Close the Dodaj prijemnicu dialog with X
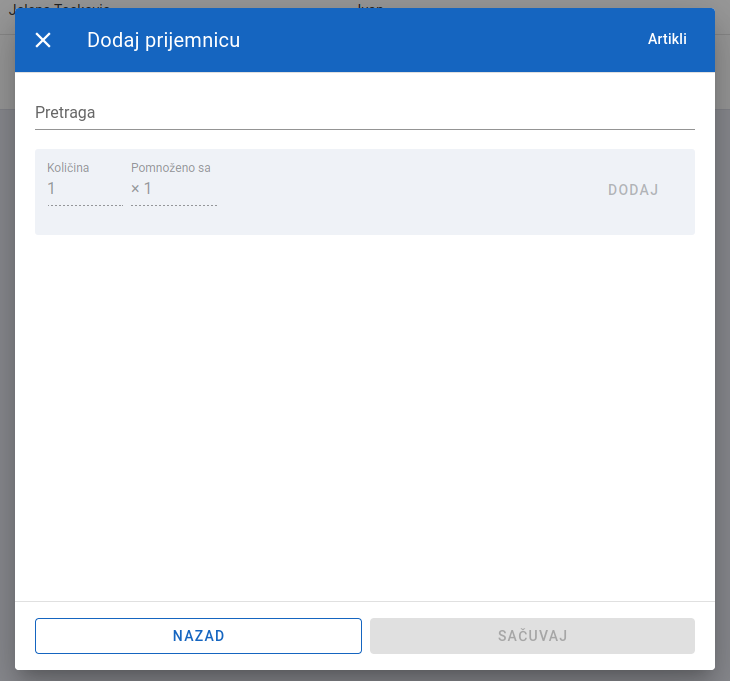The image size is (730, 681). tap(43, 40)
